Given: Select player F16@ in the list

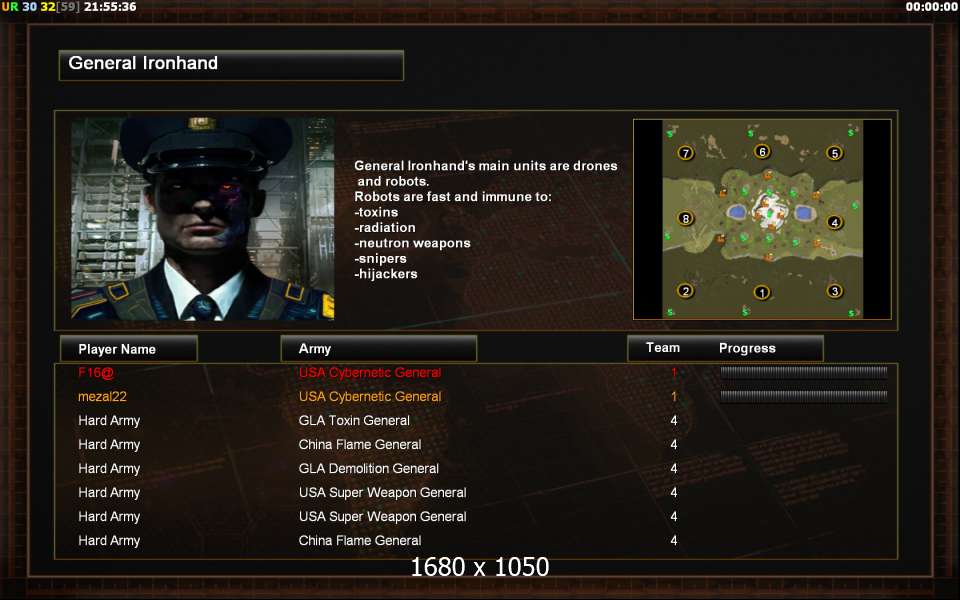Looking at the screenshot, I should coord(96,372).
